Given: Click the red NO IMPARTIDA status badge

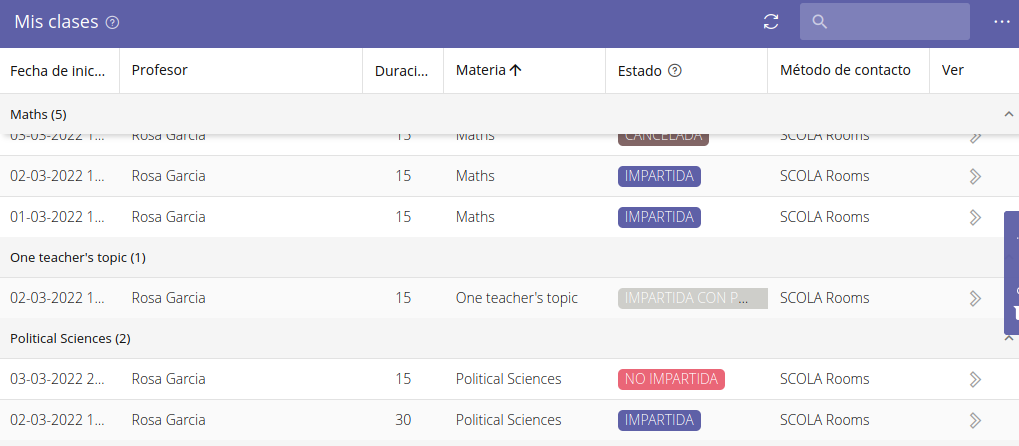Looking at the screenshot, I should click(671, 379).
